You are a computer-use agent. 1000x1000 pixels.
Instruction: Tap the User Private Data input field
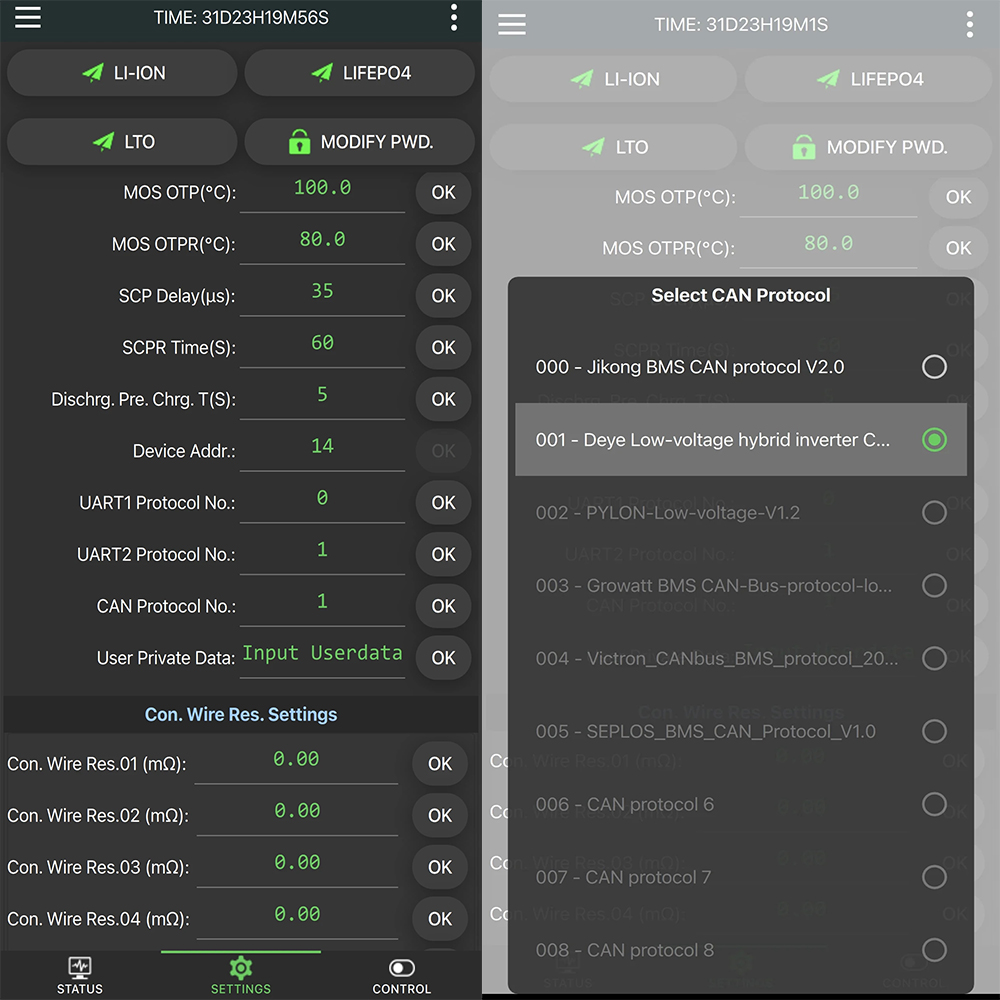[322, 654]
